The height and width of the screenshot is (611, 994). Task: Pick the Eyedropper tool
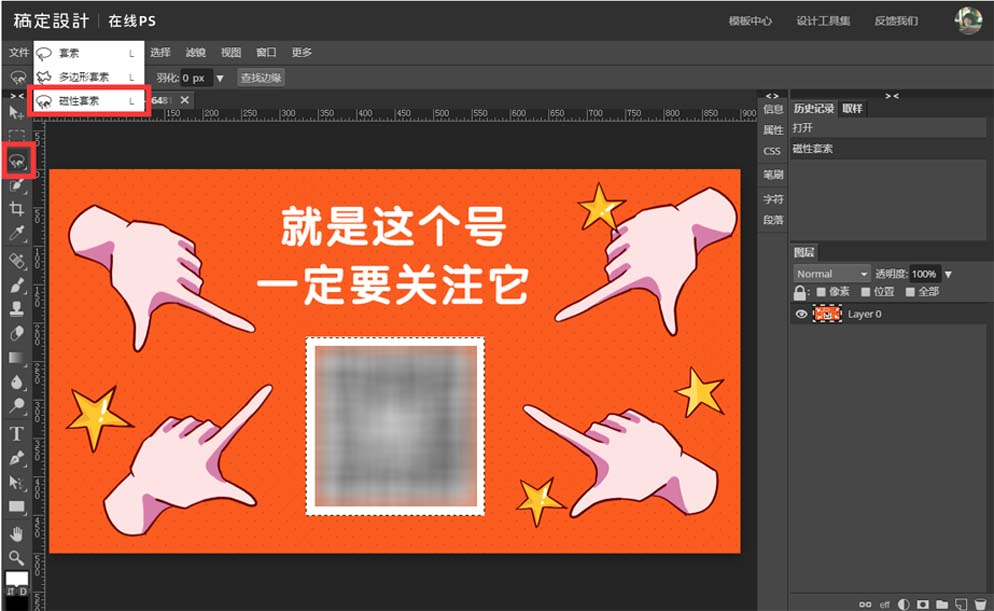[x=16, y=234]
